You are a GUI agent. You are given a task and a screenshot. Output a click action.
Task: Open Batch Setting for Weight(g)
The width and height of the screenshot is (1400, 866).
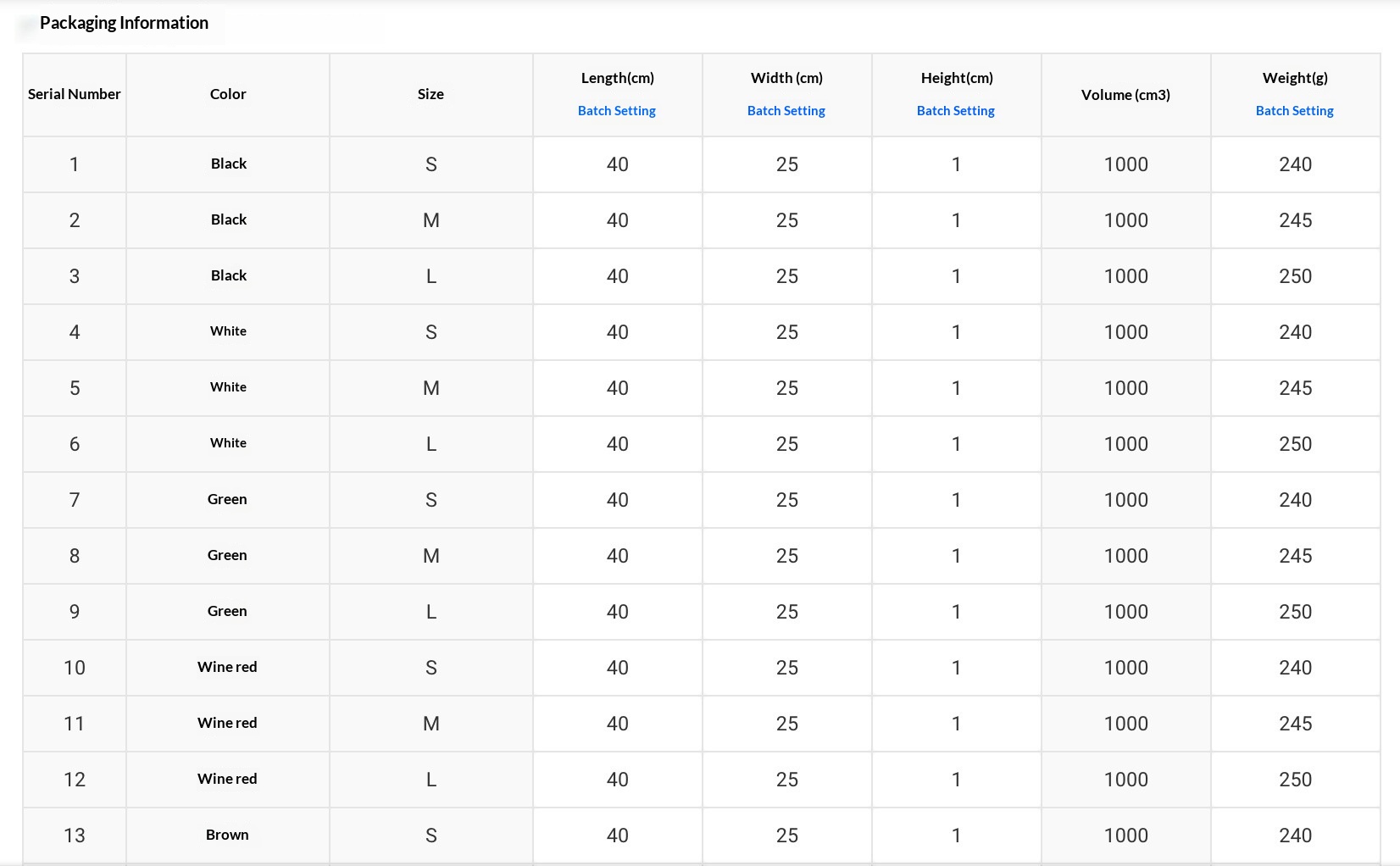(x=1294, y=111)
